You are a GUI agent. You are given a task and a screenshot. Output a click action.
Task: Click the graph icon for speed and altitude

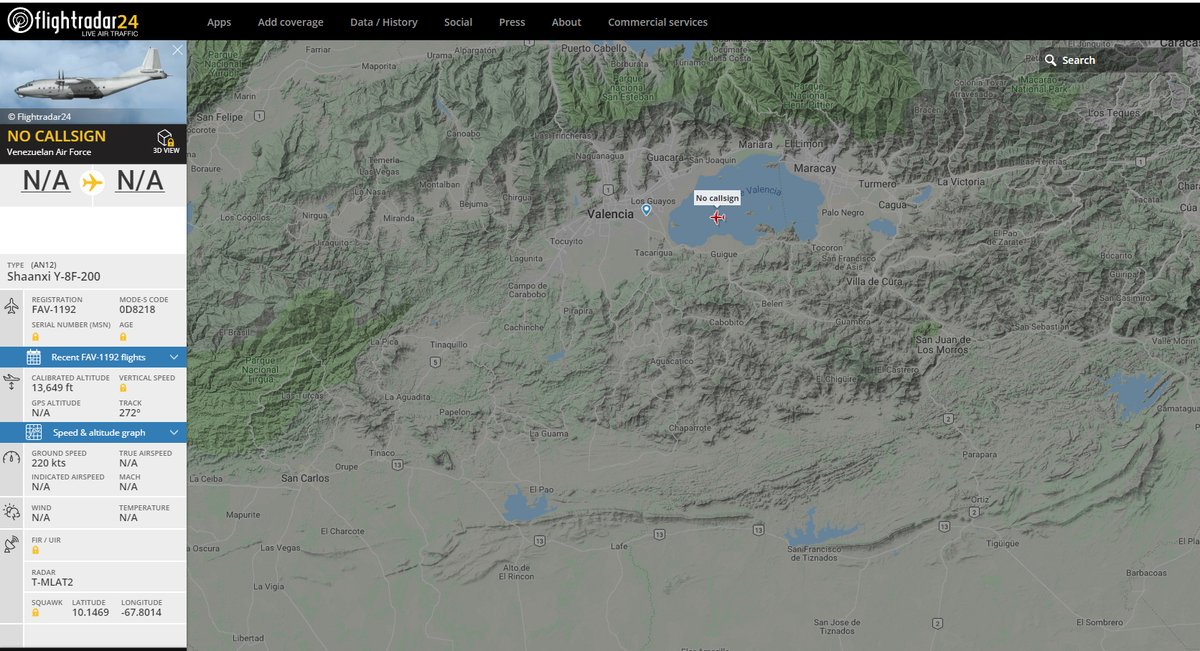point(33,432)
